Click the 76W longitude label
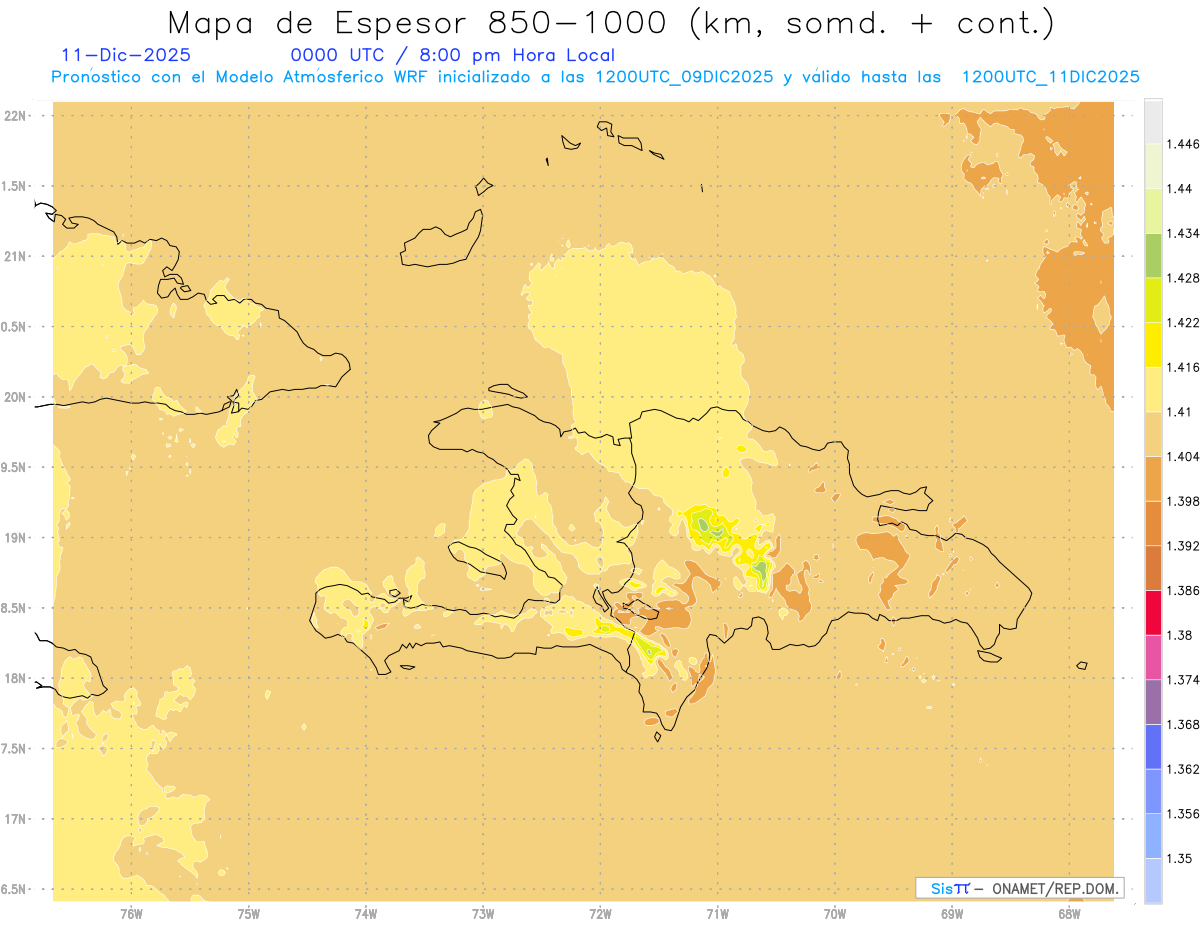The width and height of the screenshot is (1200, 927). tap(131, 913)
